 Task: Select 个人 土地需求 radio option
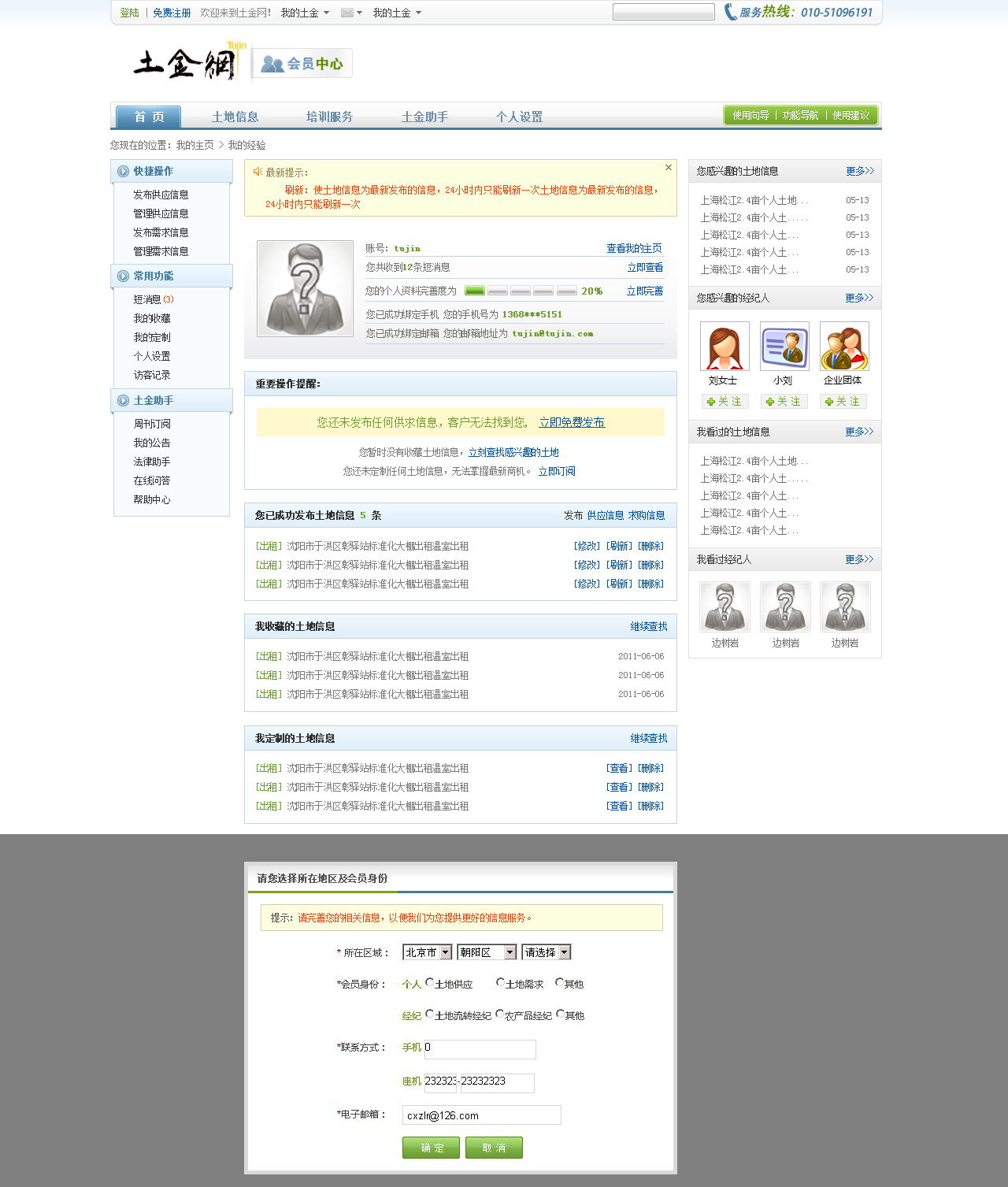(500, 982)
